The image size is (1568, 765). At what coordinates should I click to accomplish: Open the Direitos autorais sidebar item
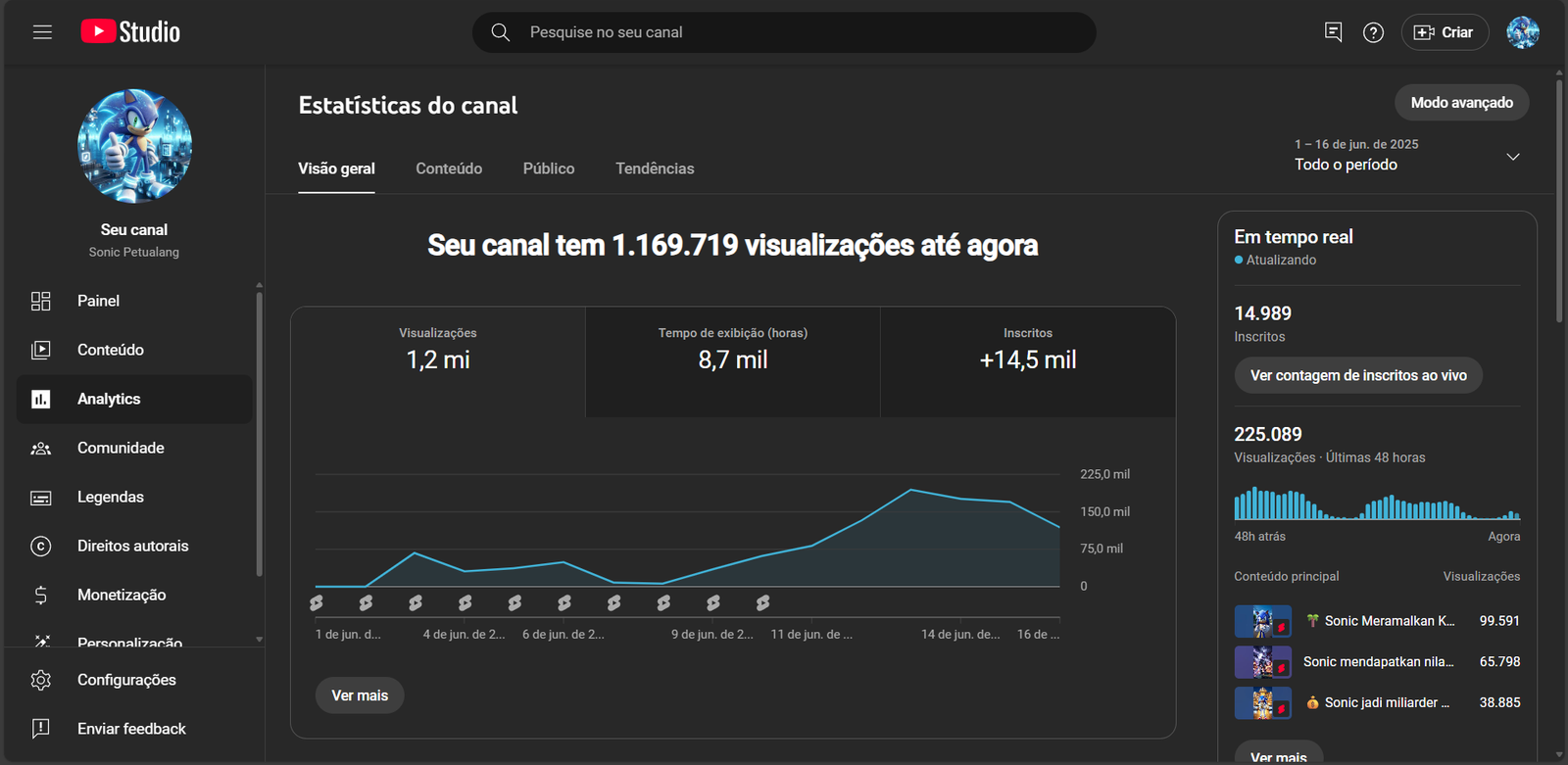tap(134, 546)
